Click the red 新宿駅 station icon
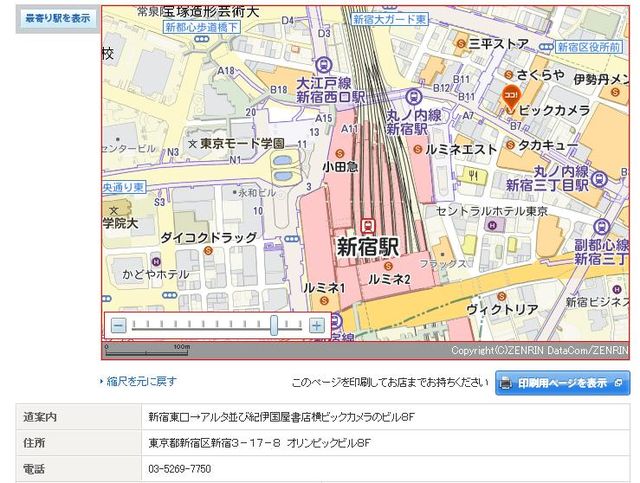Image resolution: width=640 pixels, height=483 pixels. (x=370, y=225)
